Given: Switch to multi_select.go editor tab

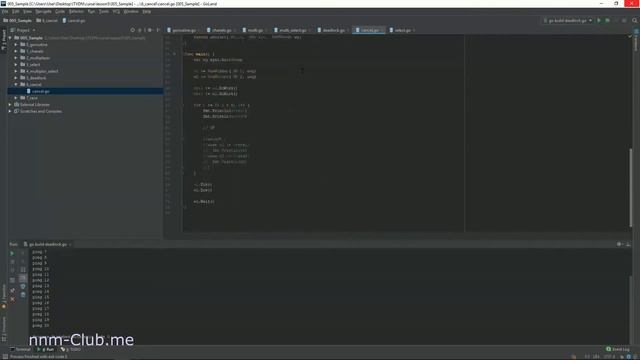Looking at the screenshot, I should [x=292, y=30].
